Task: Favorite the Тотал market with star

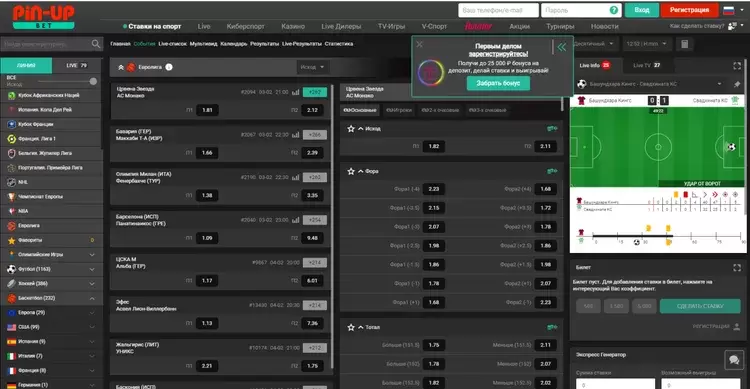Action: (351, 327)
